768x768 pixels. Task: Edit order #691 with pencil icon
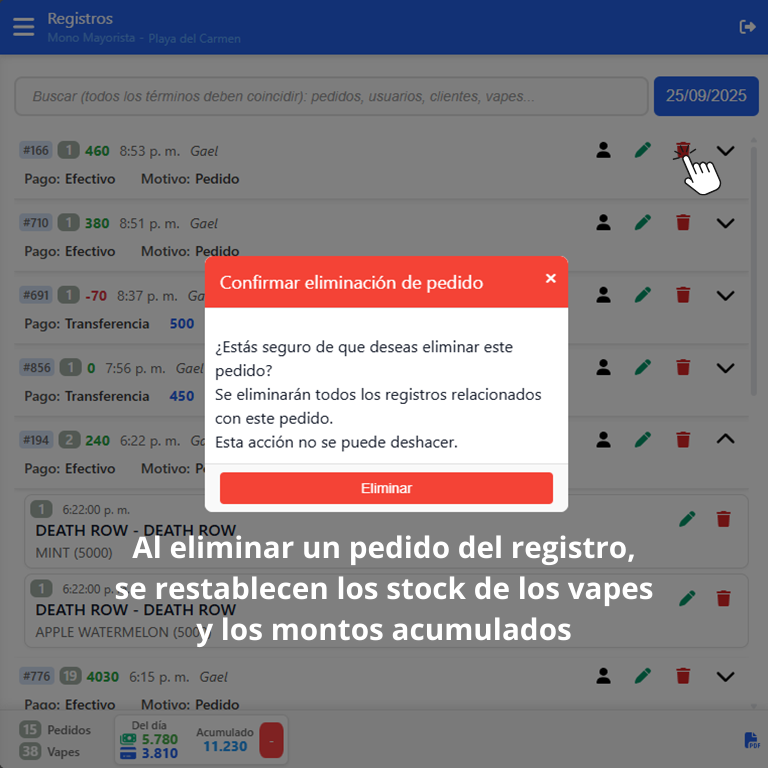point(643,295)
